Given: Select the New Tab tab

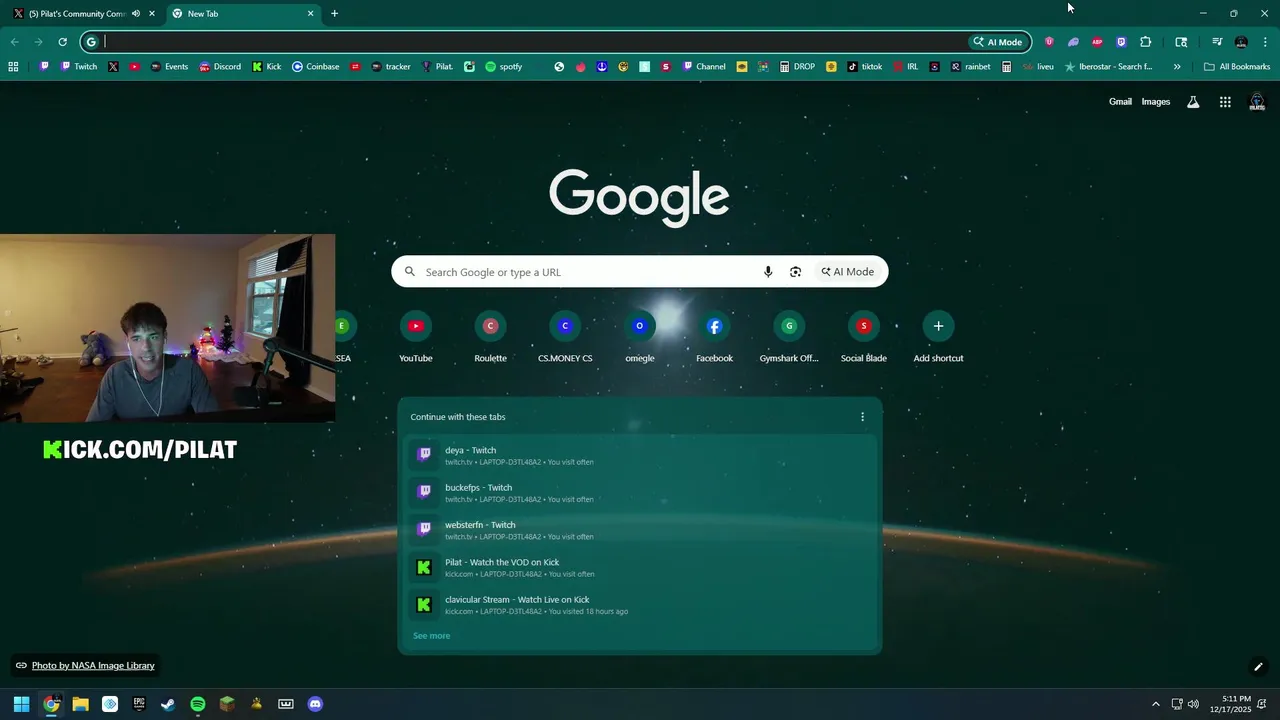Looking at the screenshot, I should pyautogui.click(x=242, y=14).
